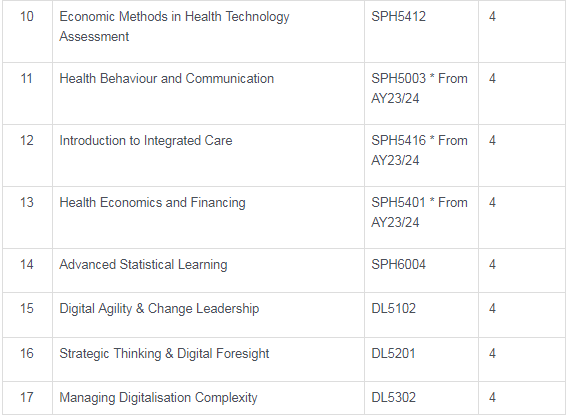The height and width of the screenshot is (416, 569).
Task: Click course code DL5201
Action: [x=393, y=353]
